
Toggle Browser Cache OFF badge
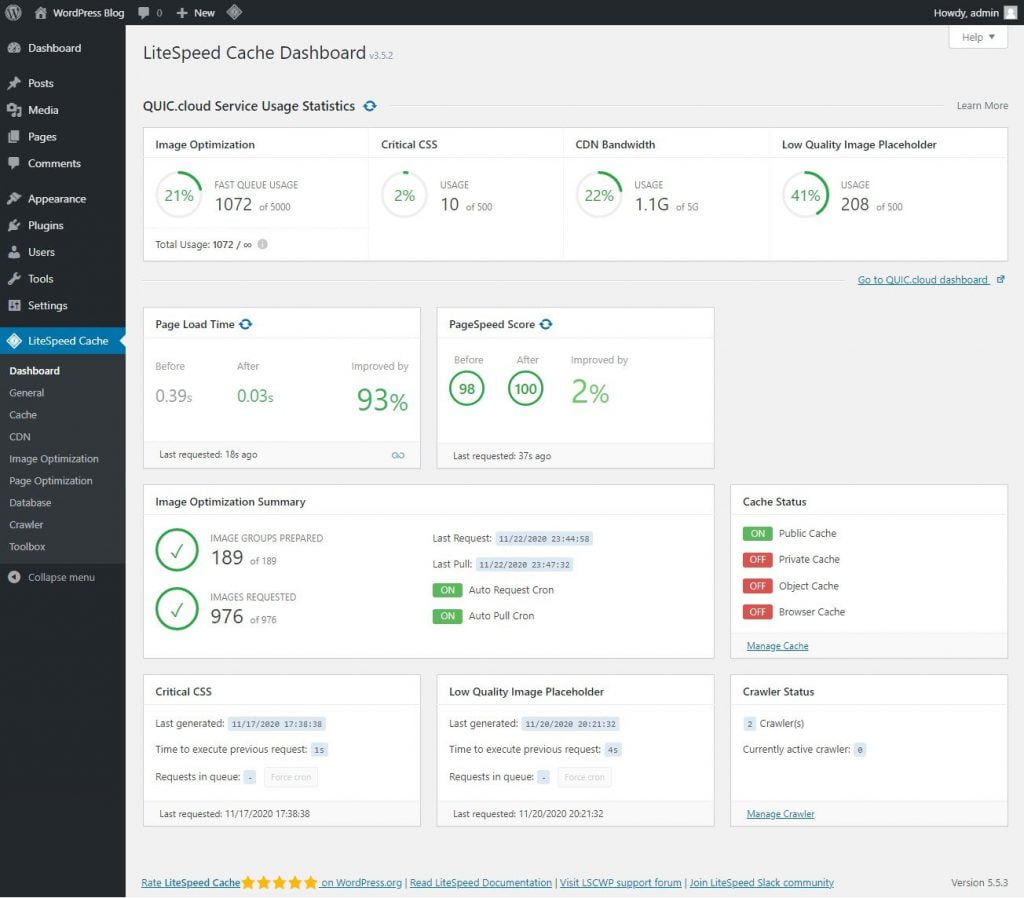[x=758, y=612]
